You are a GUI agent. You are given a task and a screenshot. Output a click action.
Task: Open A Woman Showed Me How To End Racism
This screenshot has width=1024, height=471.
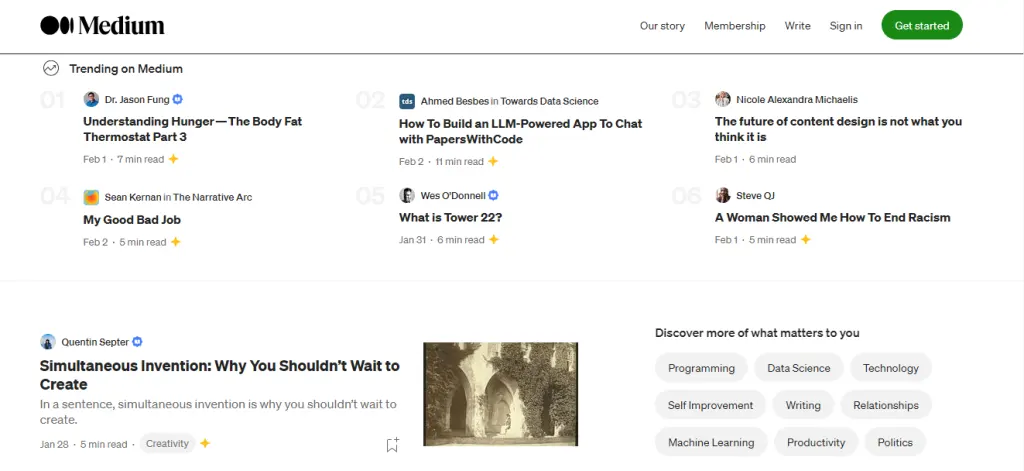pyautogui.click(x=833, y=218)
